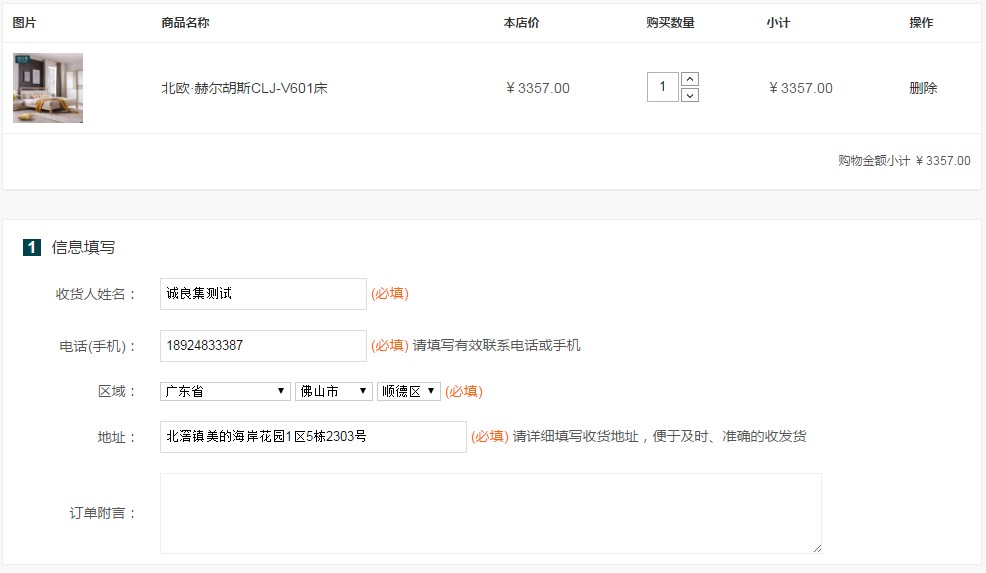Click the 图片 column header
Image resolution: width=986 pixels, height=573 pixels.
click(25, 23)
